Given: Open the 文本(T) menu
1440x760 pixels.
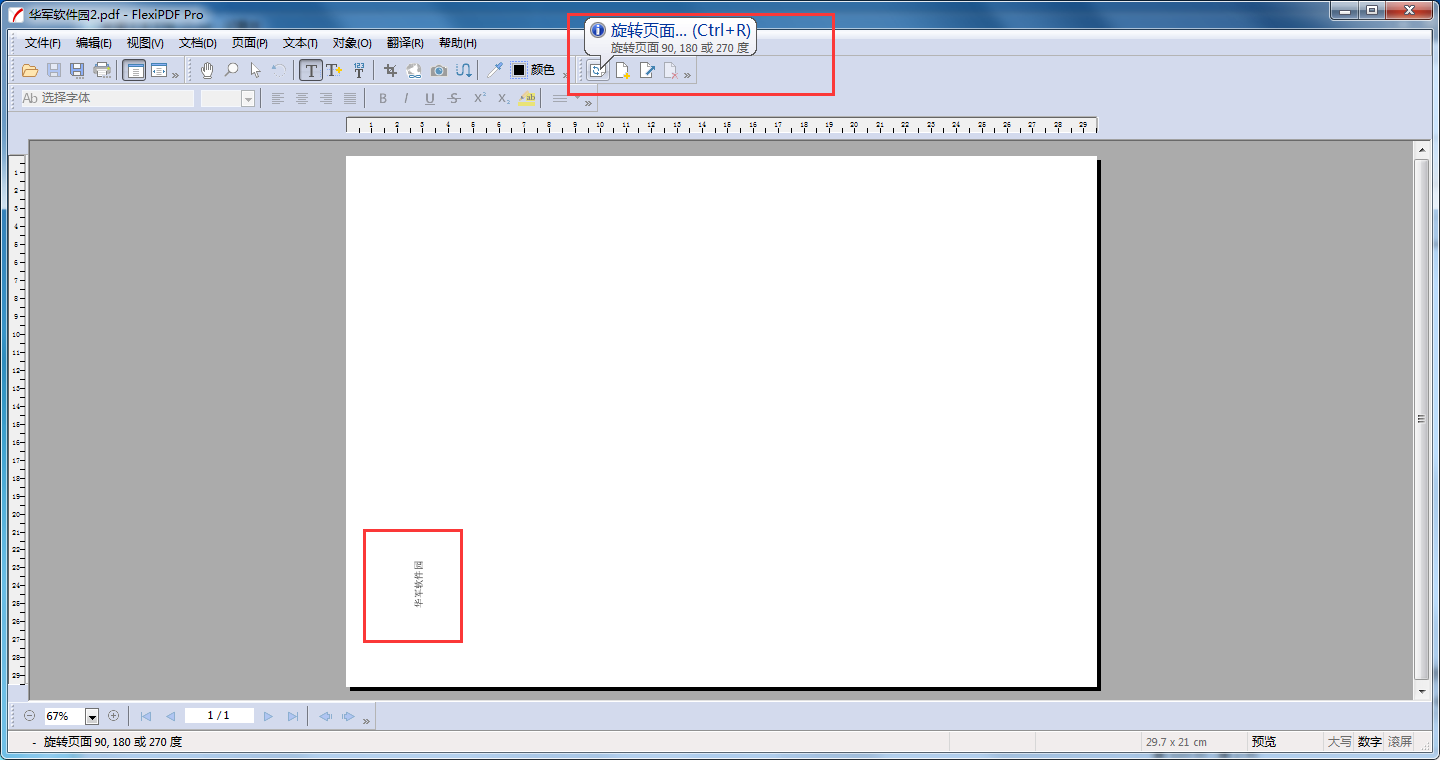Looking at the screenshot, I should (x=300, y=43).
